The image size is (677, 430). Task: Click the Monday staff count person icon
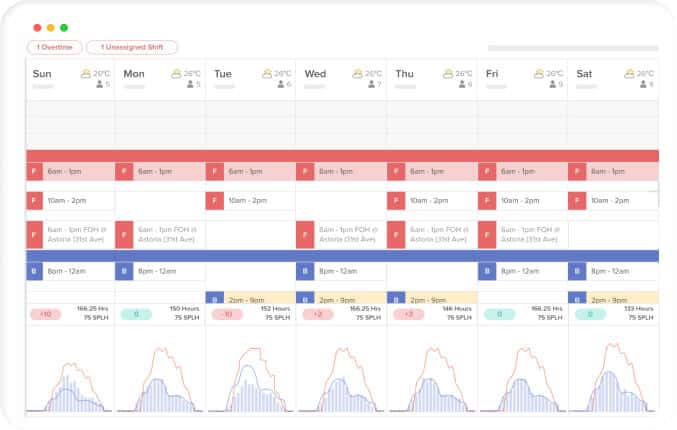(190, 84)
